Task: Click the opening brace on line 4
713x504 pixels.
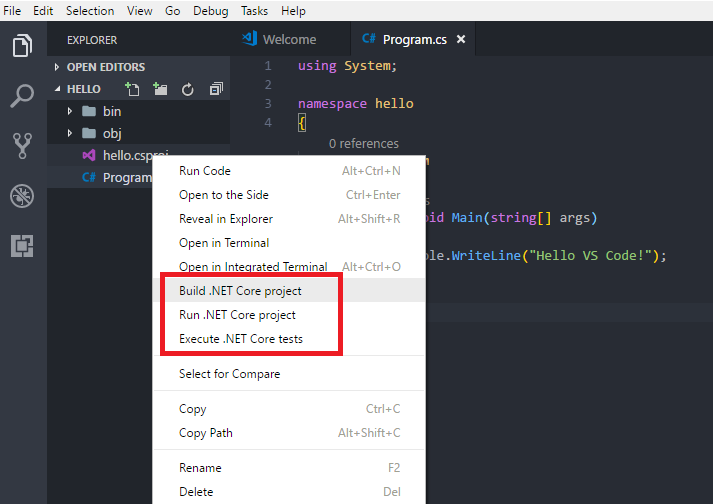Action: click(301, 123)
